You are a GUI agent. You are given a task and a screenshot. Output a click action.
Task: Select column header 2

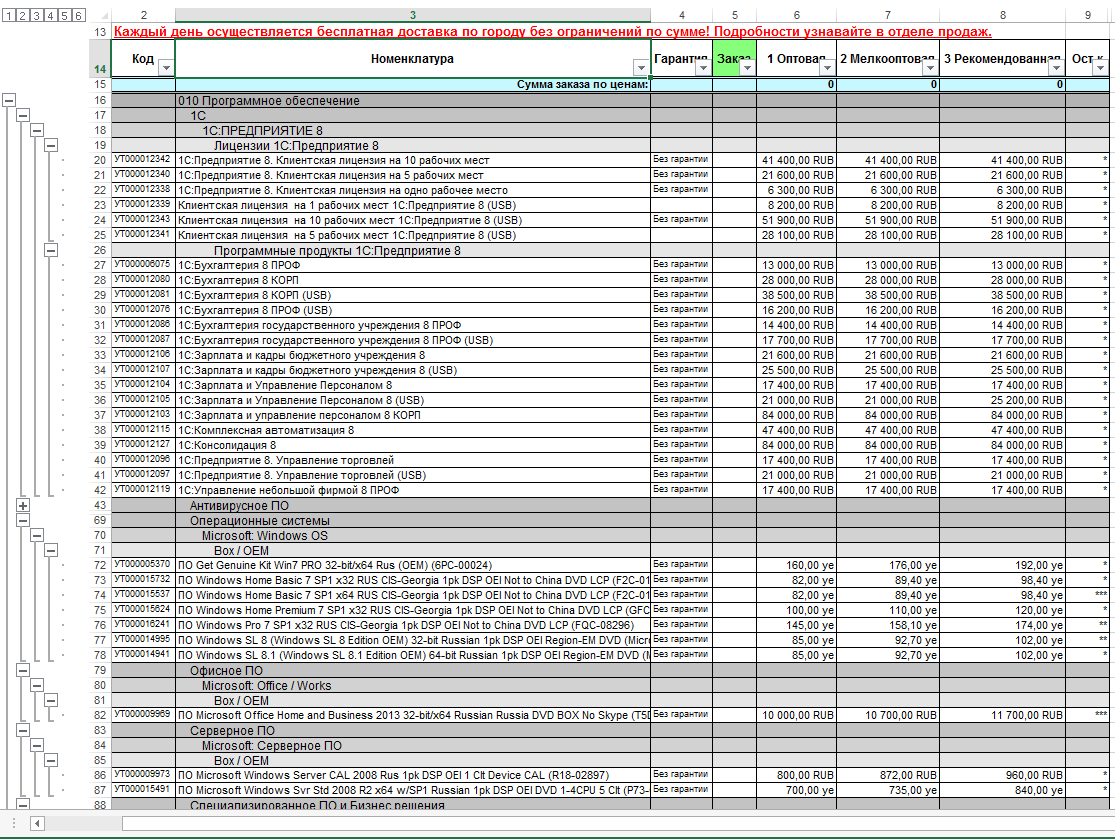[x=143, y=15]
